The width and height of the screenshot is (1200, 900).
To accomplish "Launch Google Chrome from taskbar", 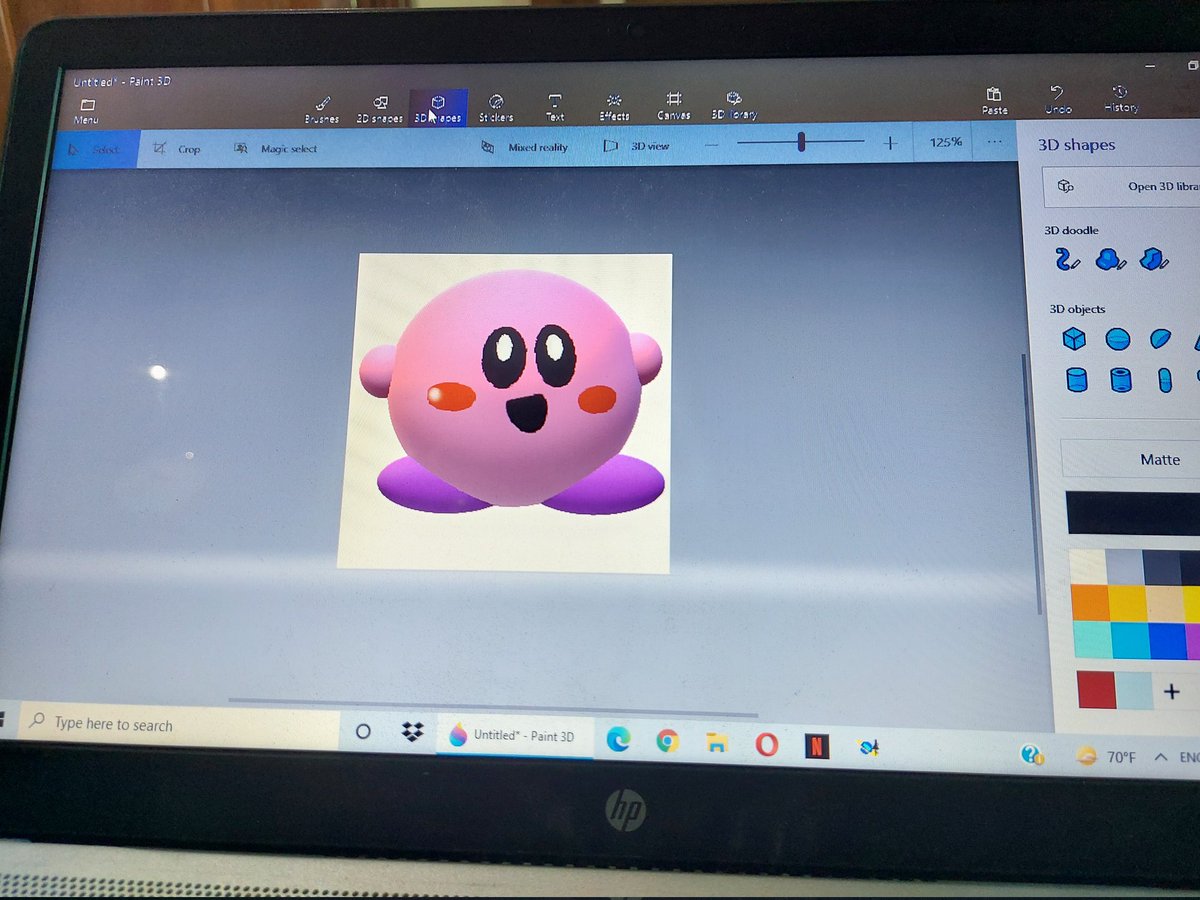I will click(x=667, y=741).
